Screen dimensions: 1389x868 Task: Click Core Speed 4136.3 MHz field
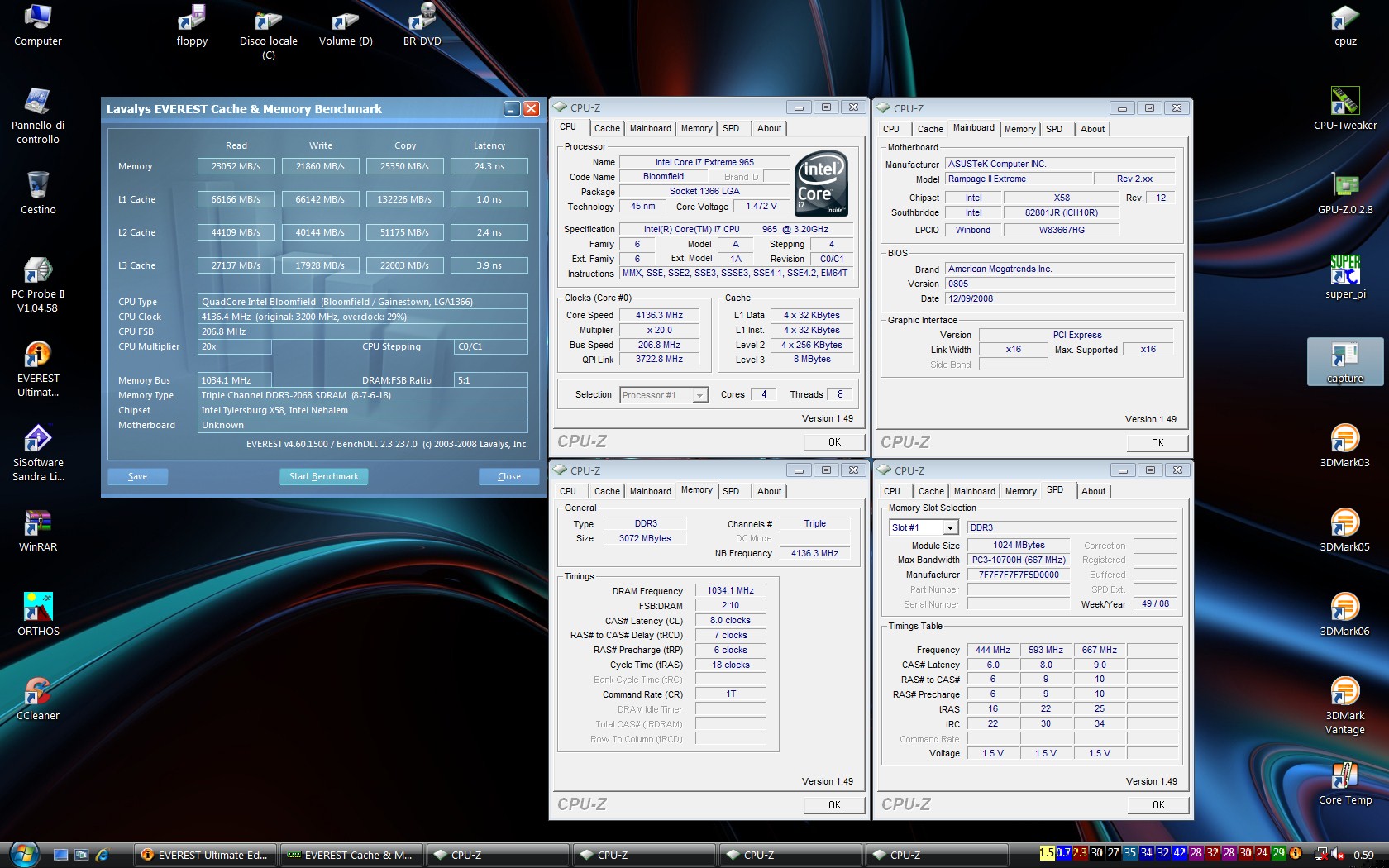click(x=659, y=315)
